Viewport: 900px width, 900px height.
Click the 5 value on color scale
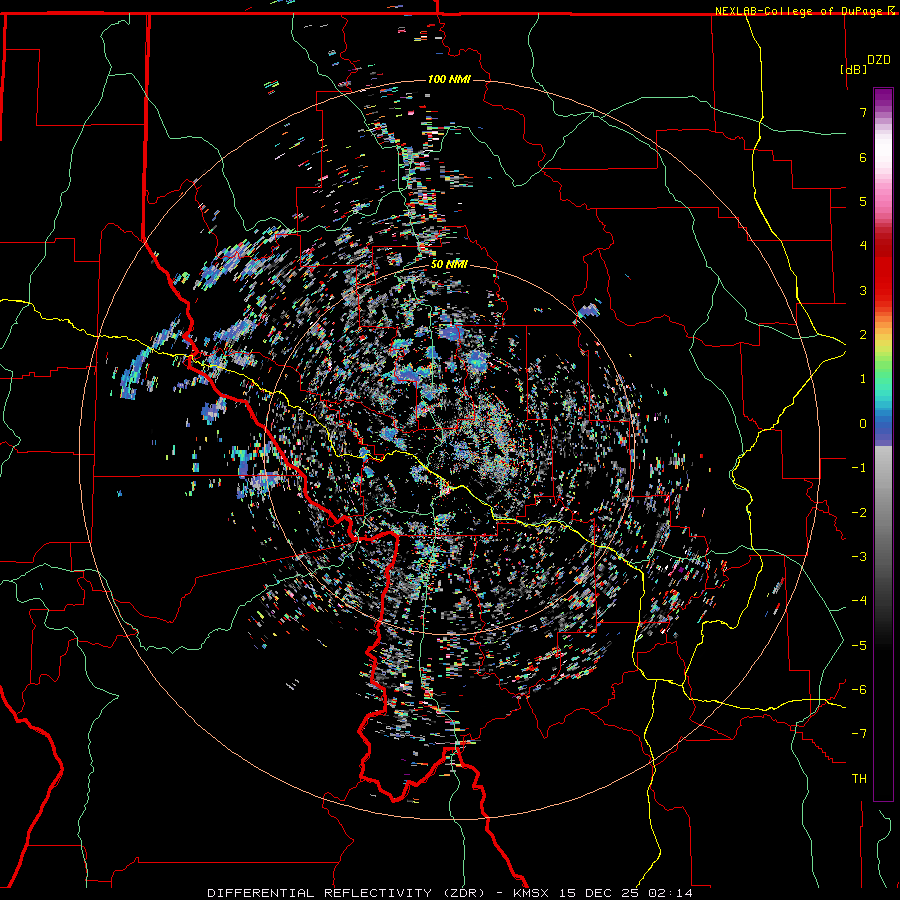863,201
